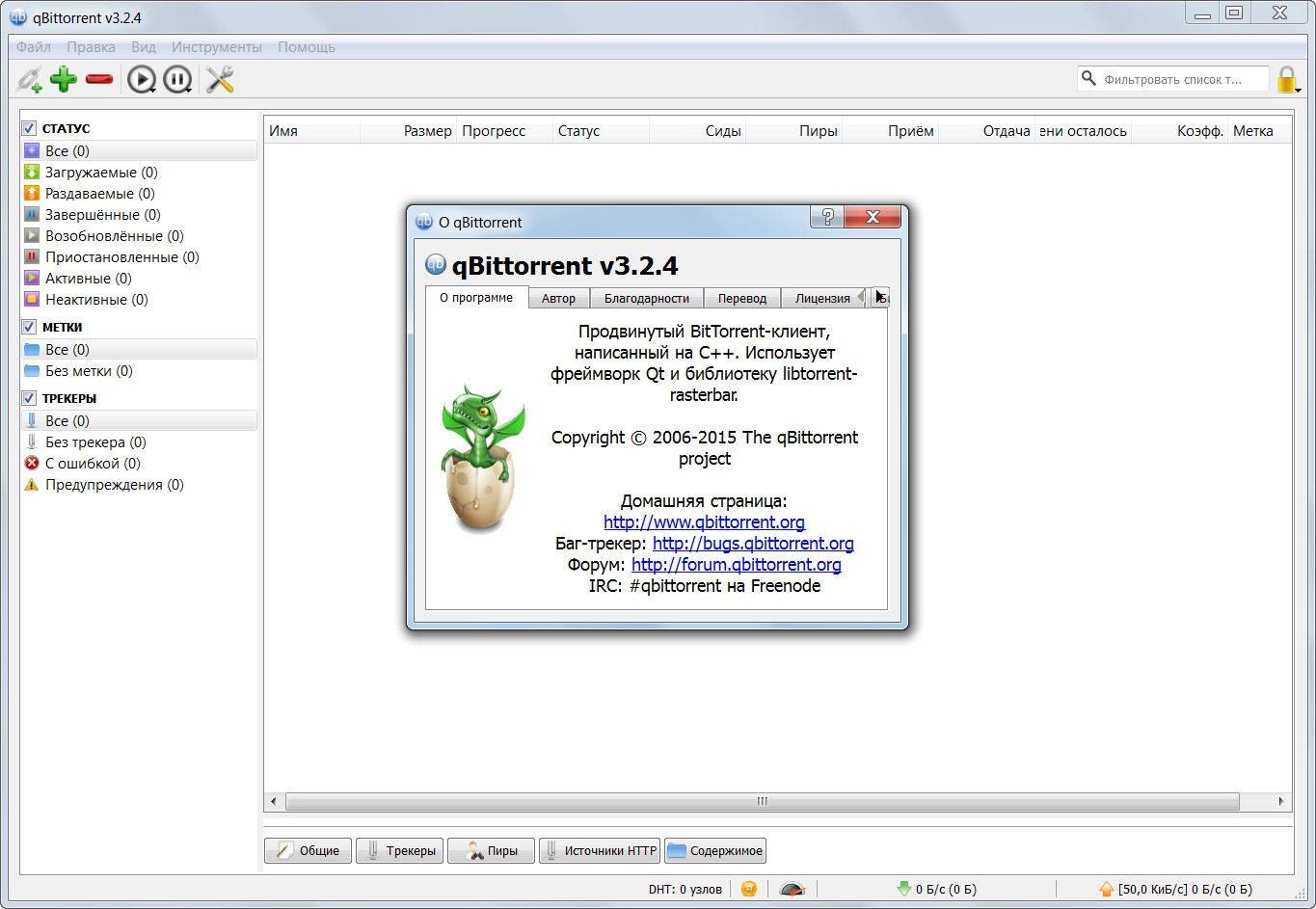Image resolution: width=1316 pixels, height=909 pixels.
Task: Click the horizontal scrollbar thumb
Action: coord(762,801)
